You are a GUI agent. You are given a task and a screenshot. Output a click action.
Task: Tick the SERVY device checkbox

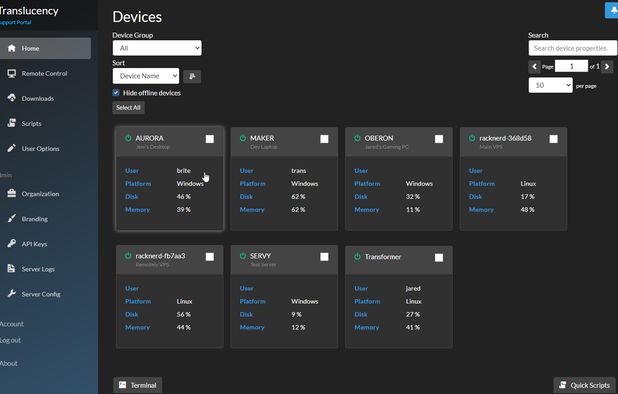coord(324,257)
